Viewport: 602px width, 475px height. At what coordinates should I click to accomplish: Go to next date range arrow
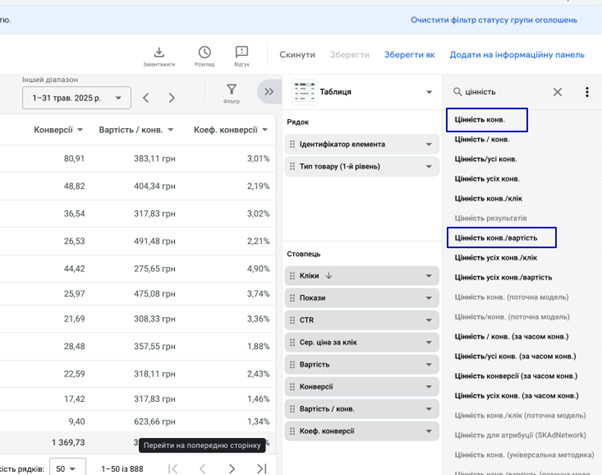pyautogui.click(x=172, y=98)
